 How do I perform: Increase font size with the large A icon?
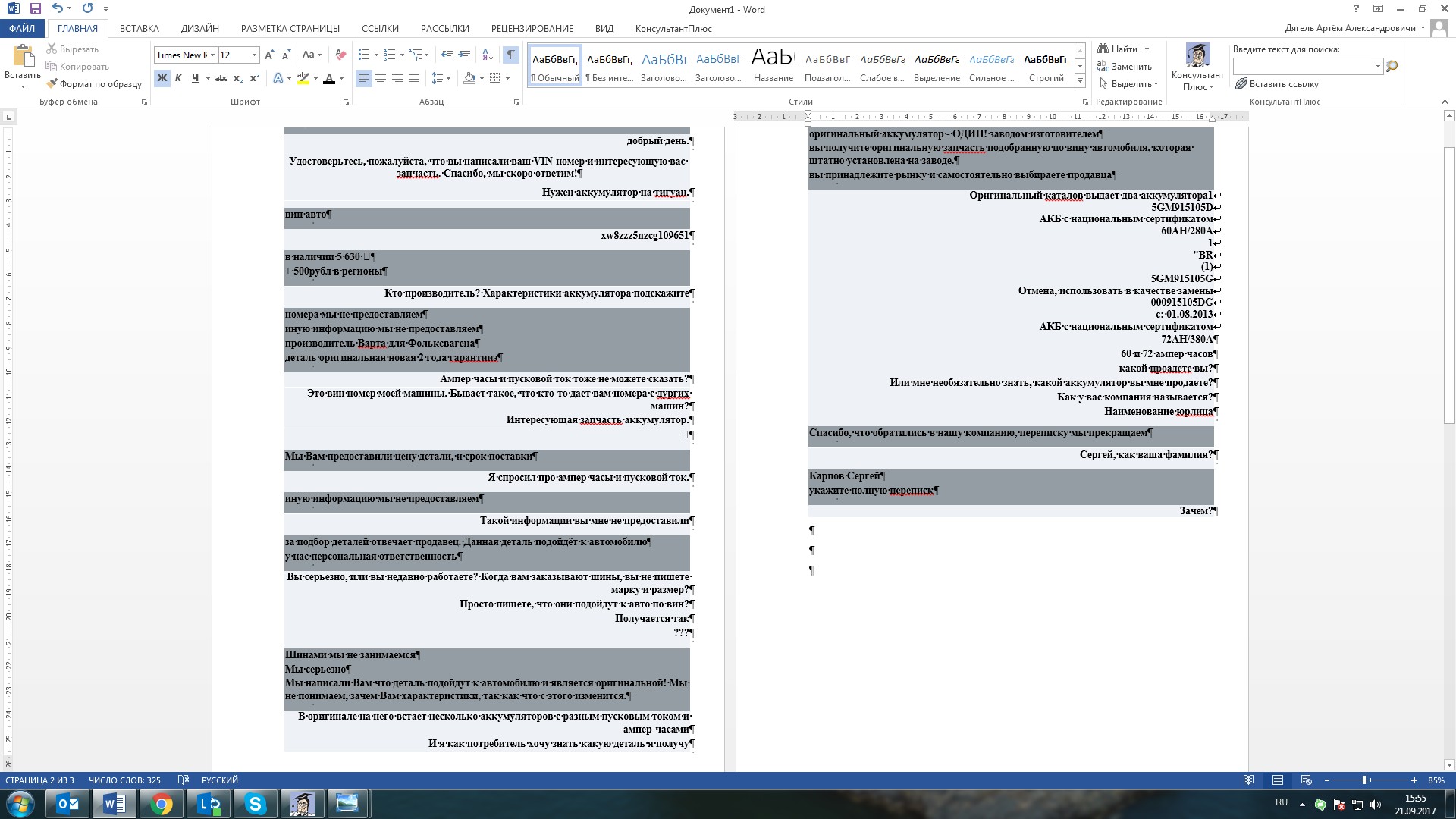click(x=269, y=55)
